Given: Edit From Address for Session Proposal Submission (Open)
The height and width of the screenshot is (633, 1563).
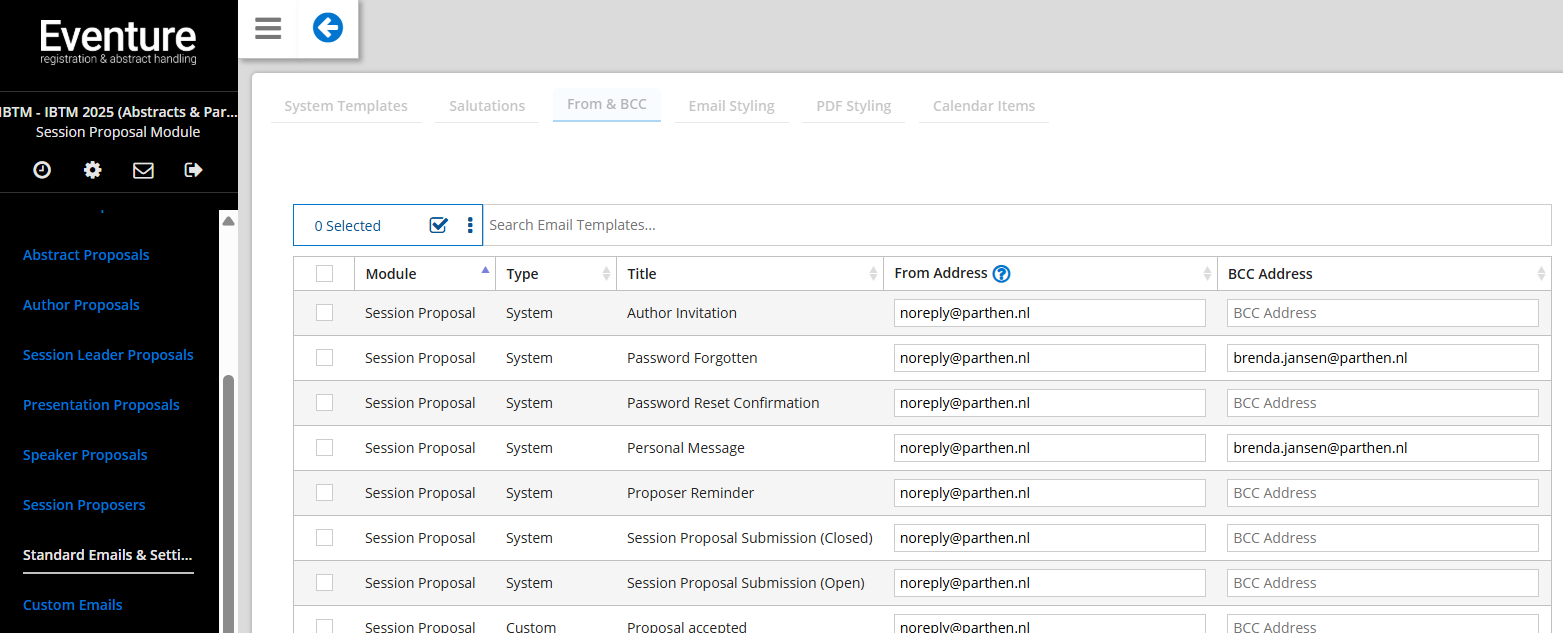Looking at the screenshot, I should click(1050, 583).
